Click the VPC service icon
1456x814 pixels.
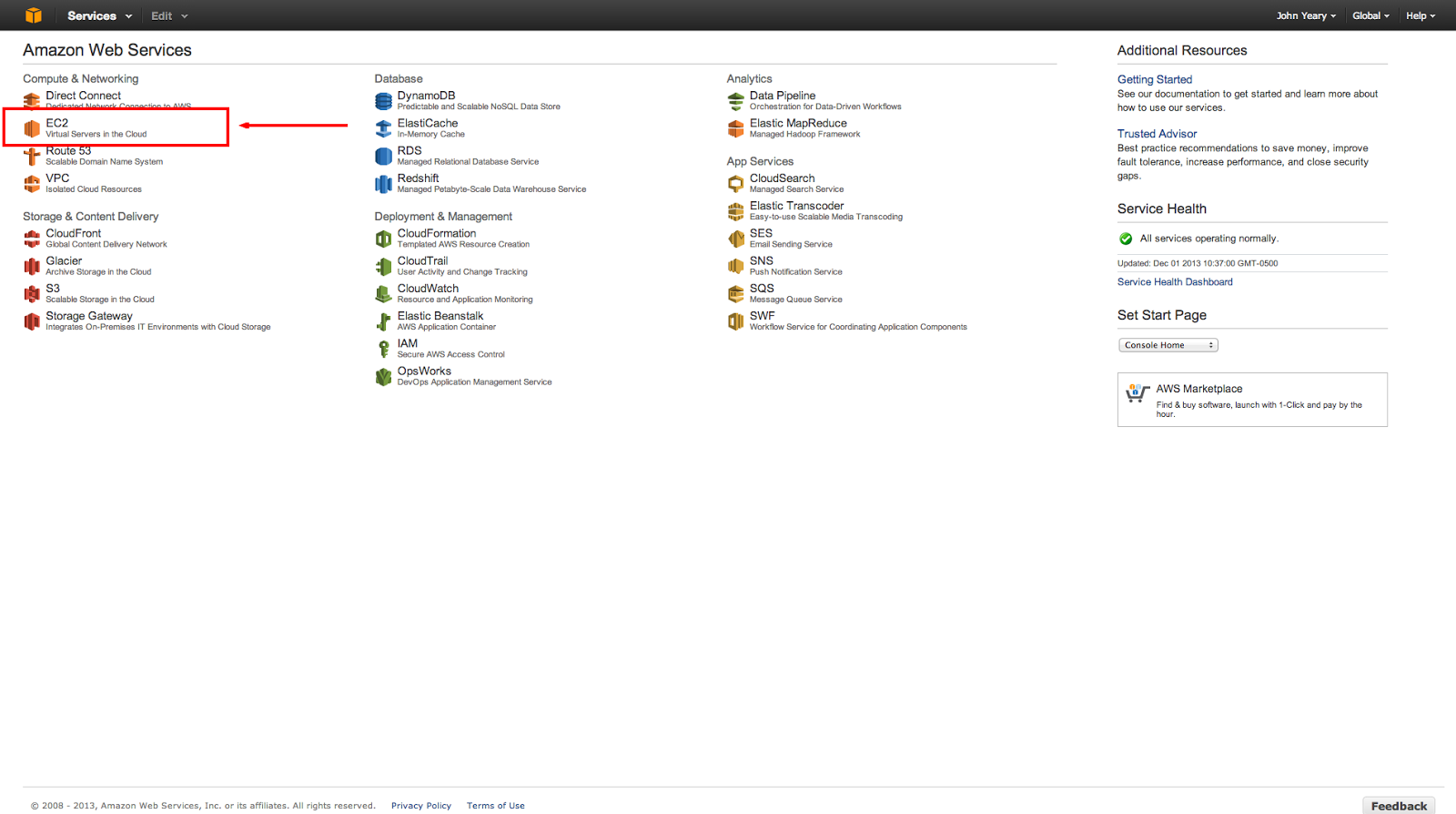[32, 183]
